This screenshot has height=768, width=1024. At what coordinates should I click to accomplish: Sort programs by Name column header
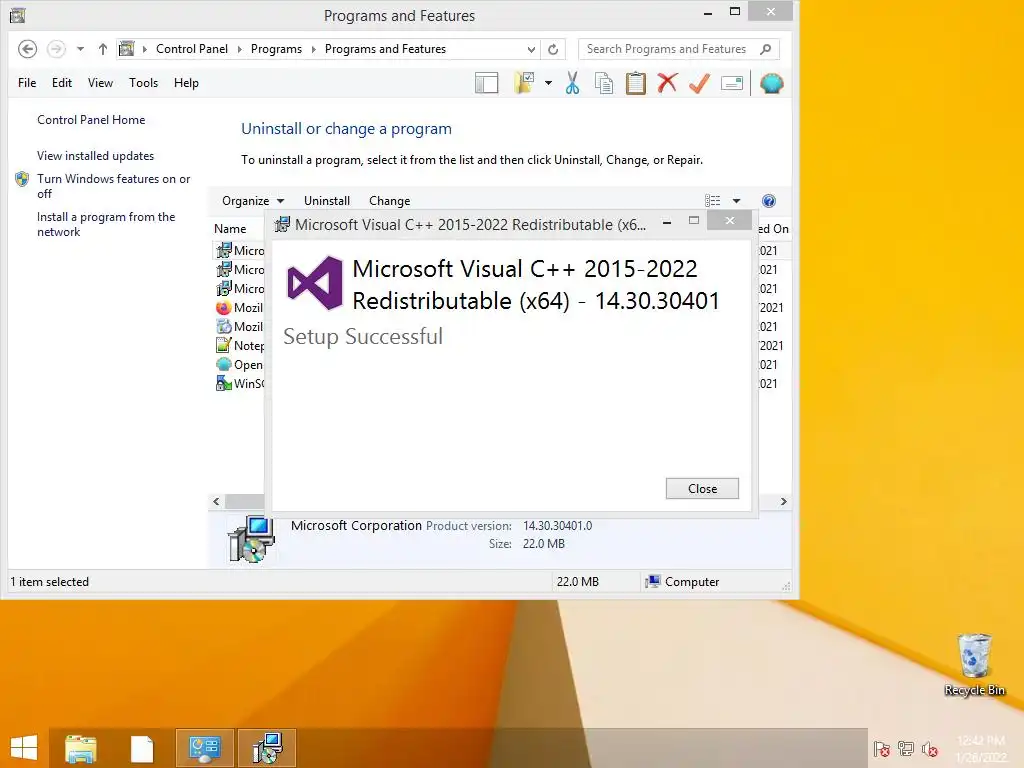230,229
